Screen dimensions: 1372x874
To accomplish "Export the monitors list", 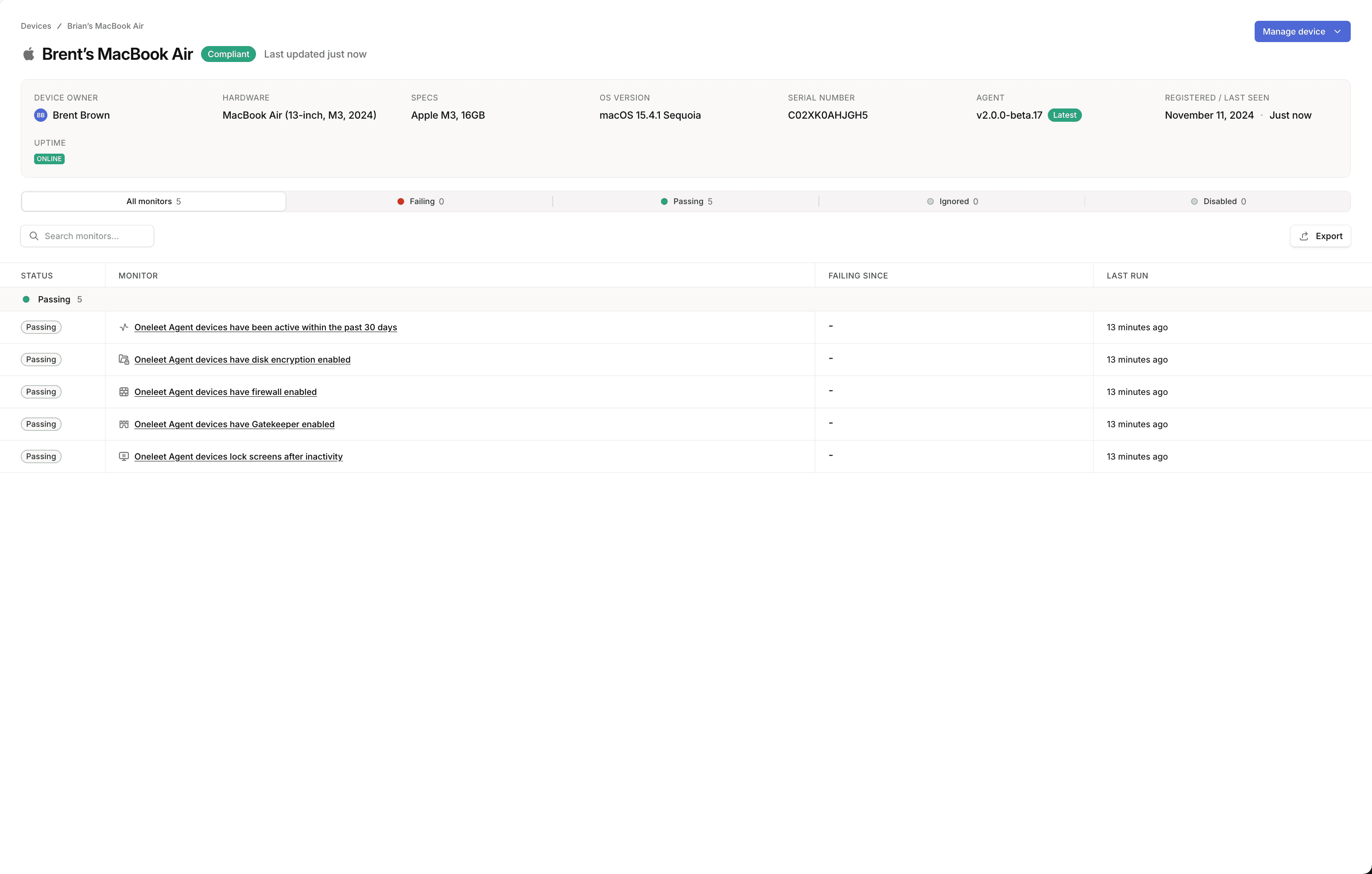I will click(x=1320, y=236).
